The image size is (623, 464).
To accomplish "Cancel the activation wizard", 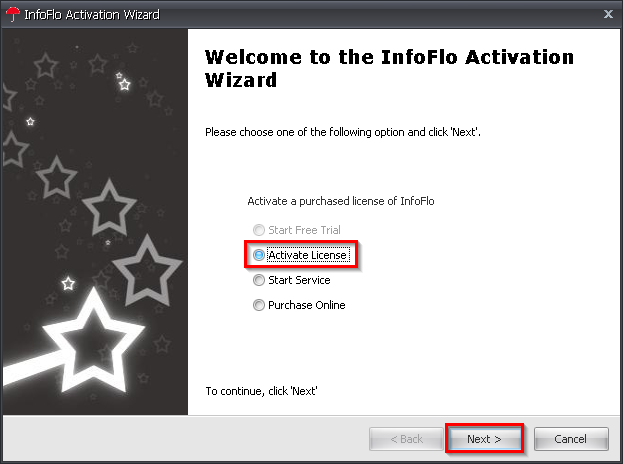I will coord(571,439).
